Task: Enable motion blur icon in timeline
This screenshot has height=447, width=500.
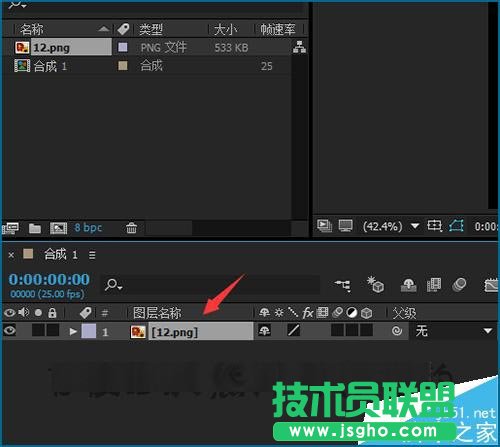Action: point(459,285)
